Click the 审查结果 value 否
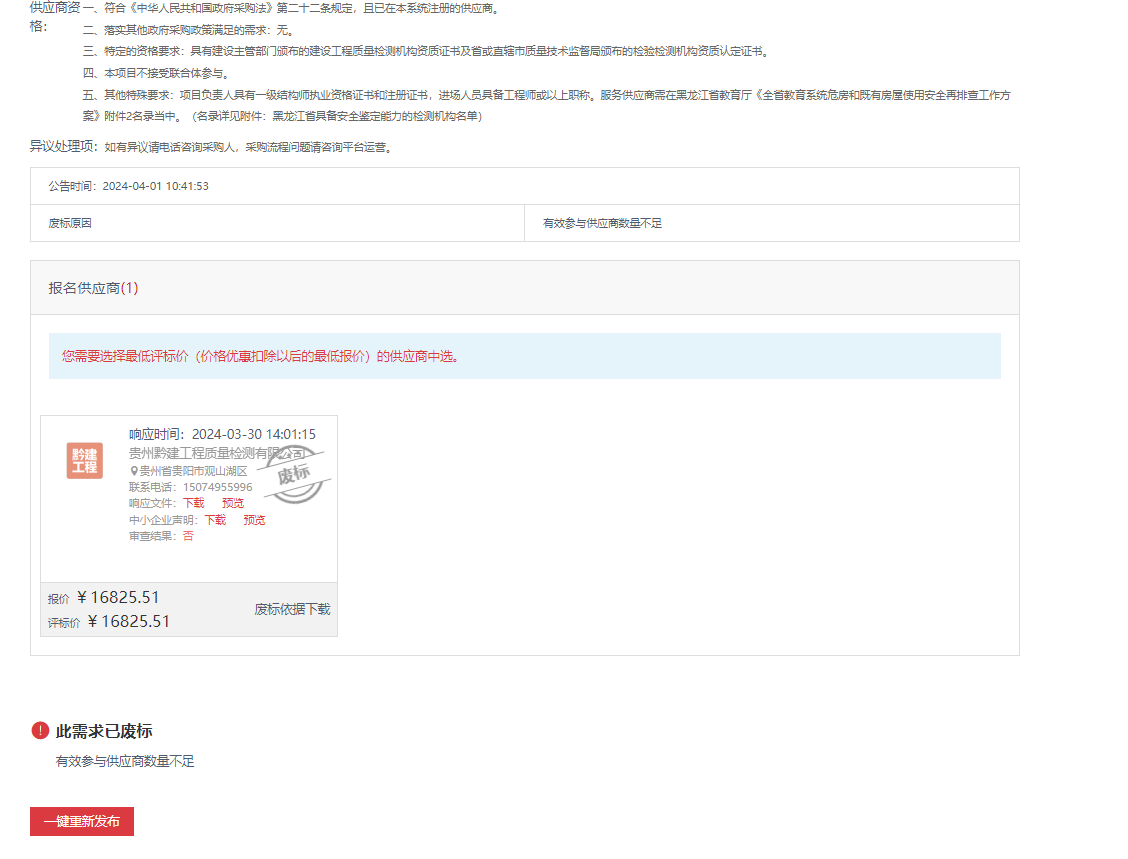The width and height of the screenshot is (1128, 859). point(188,536)
